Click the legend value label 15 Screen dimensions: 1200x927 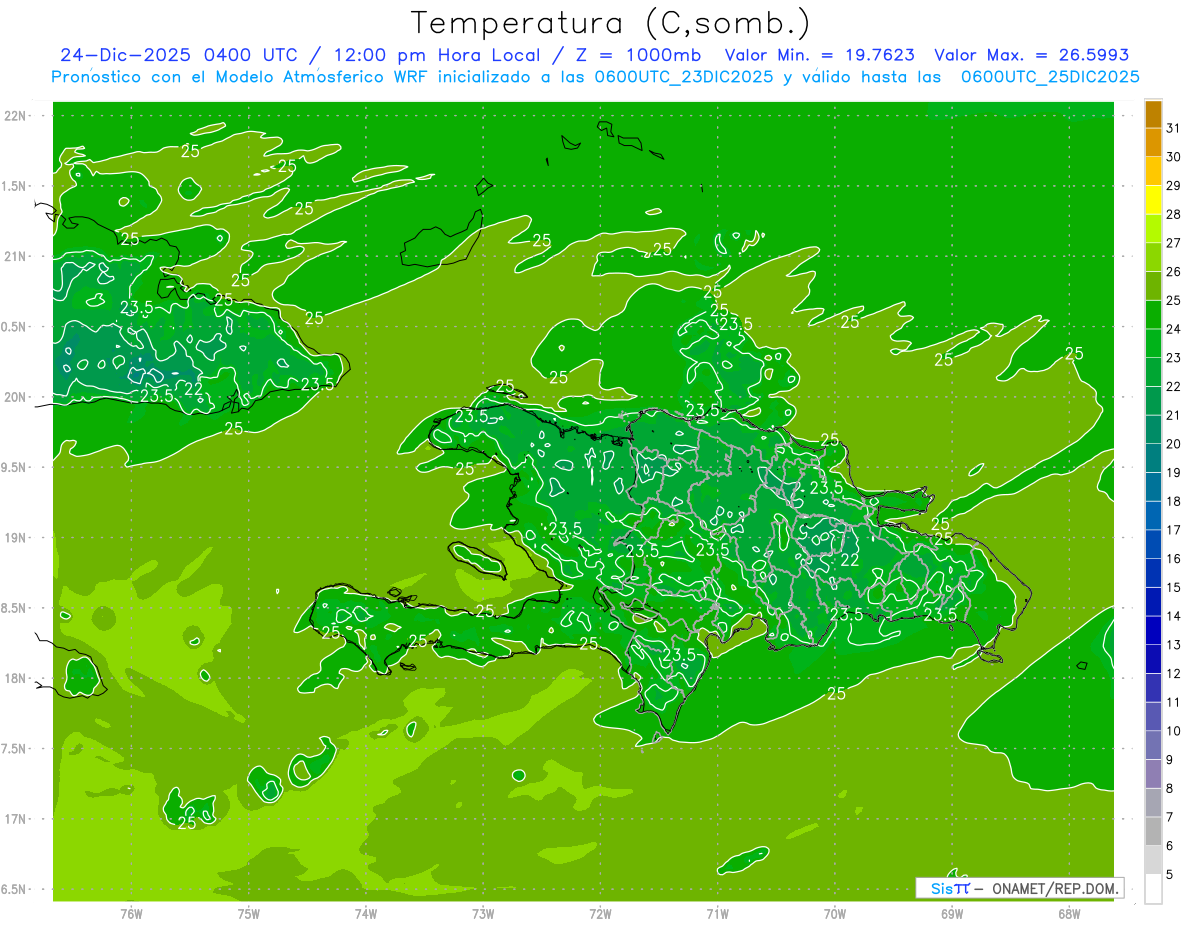click(x=1173, y=587)
